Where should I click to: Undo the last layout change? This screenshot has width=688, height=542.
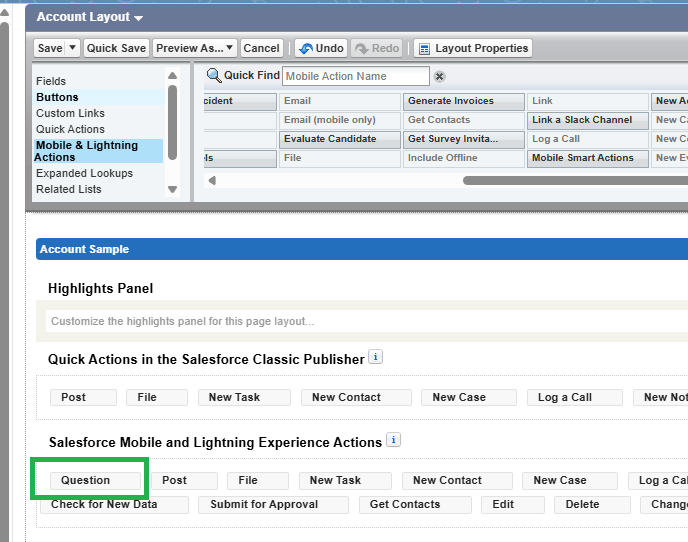tap(321, 48)
